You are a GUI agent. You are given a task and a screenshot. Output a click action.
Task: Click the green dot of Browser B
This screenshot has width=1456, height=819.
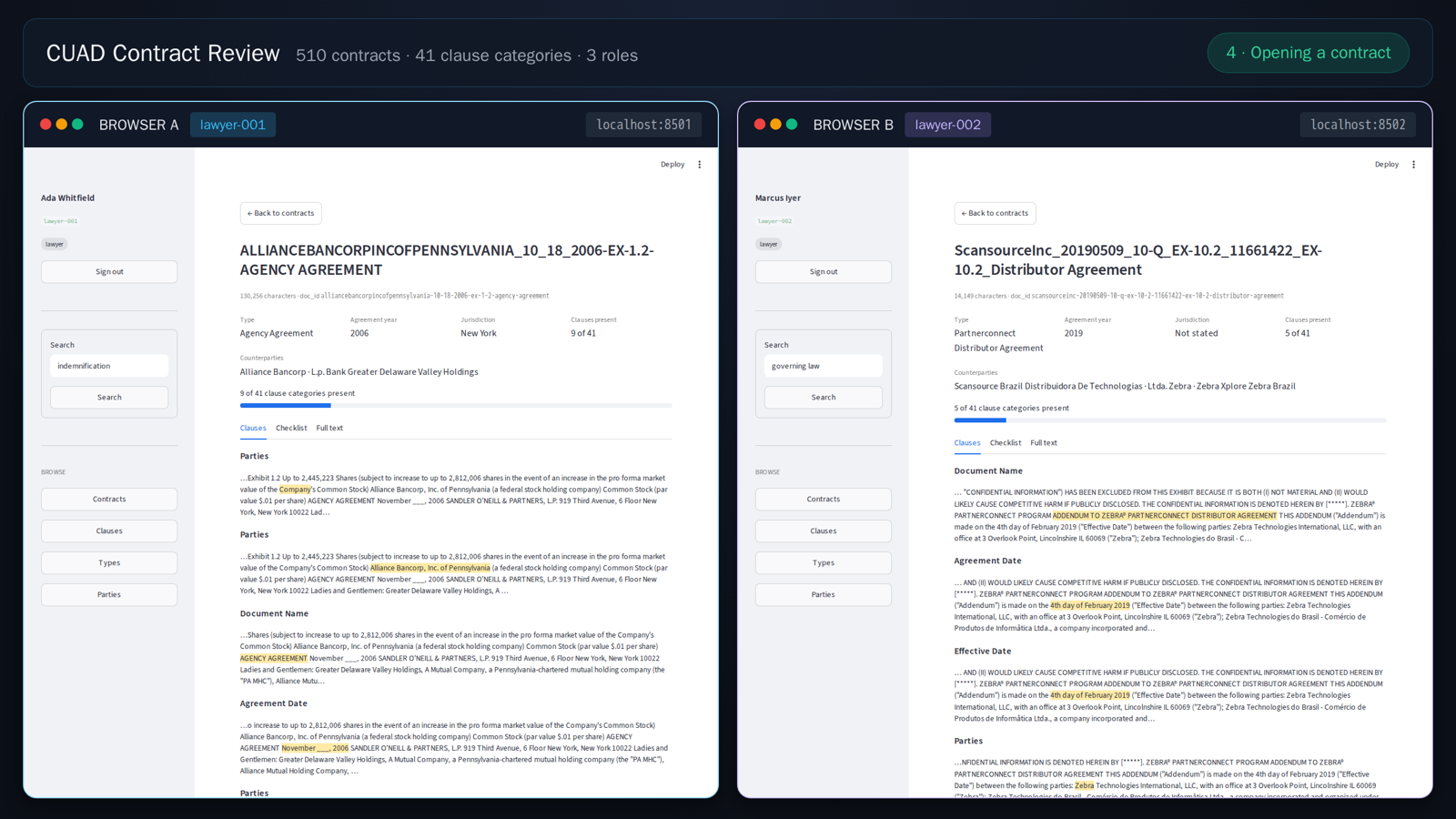coord(792,125)
